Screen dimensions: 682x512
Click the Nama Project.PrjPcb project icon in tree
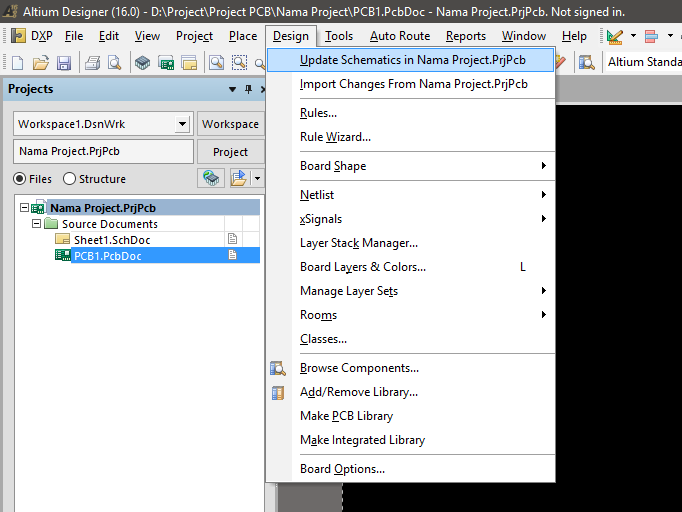(38, 208)
